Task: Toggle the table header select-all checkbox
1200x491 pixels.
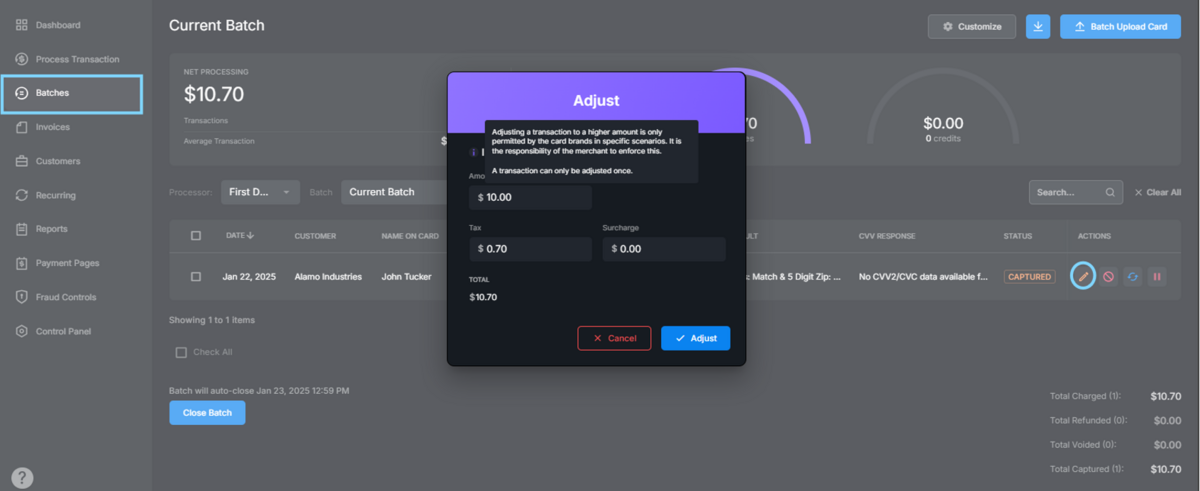Action: pos(196,236)
